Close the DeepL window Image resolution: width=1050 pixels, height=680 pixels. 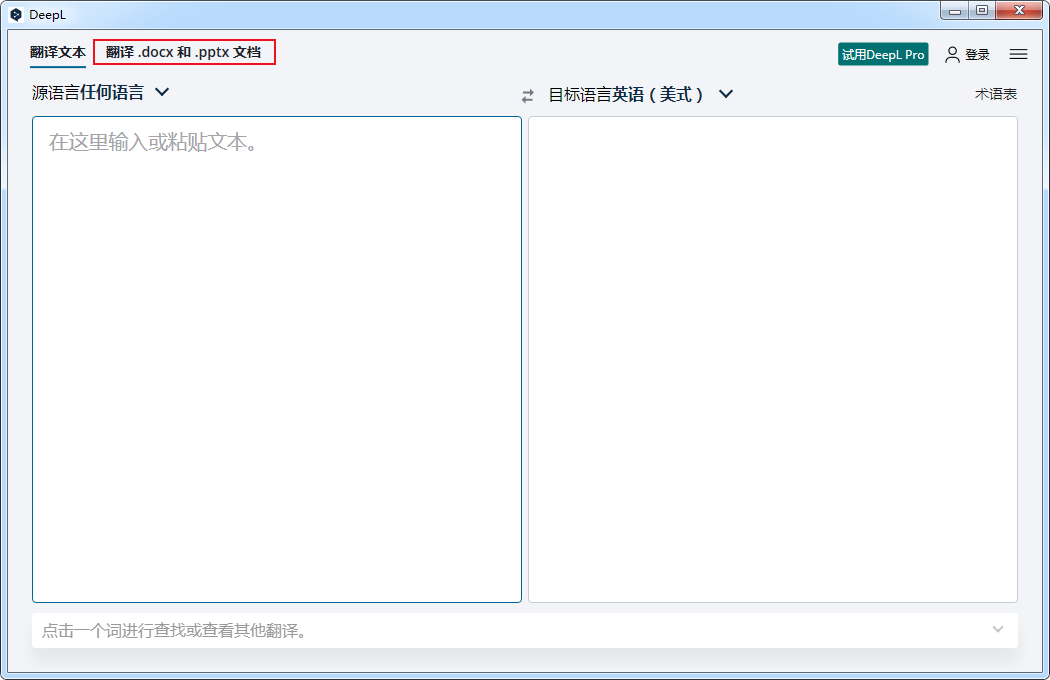(x=1019, y=11)
